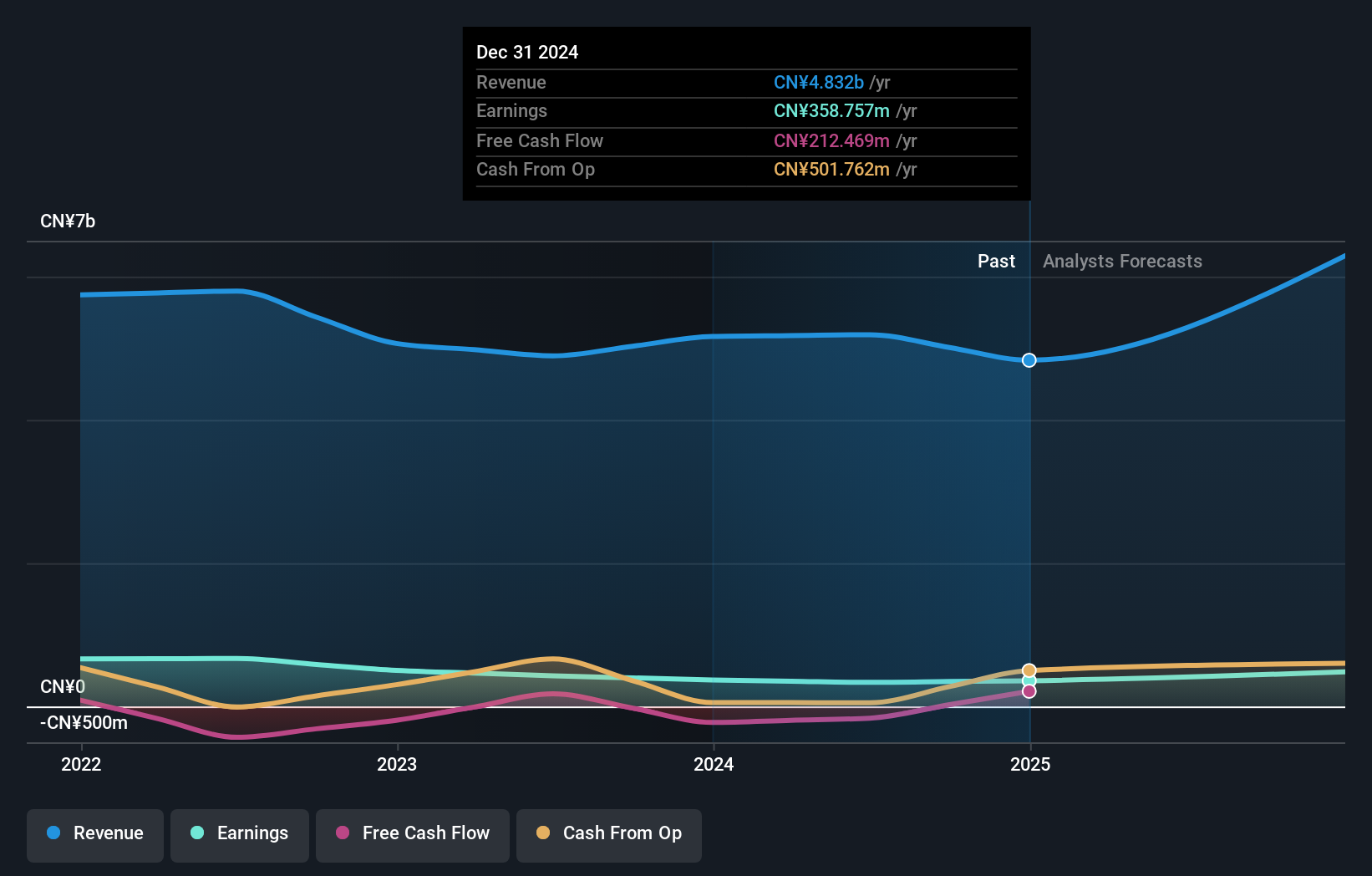Click the pink Free Cash Flow legend dot
This screenshot has width=1372, height=876.
tap(343, 833)
